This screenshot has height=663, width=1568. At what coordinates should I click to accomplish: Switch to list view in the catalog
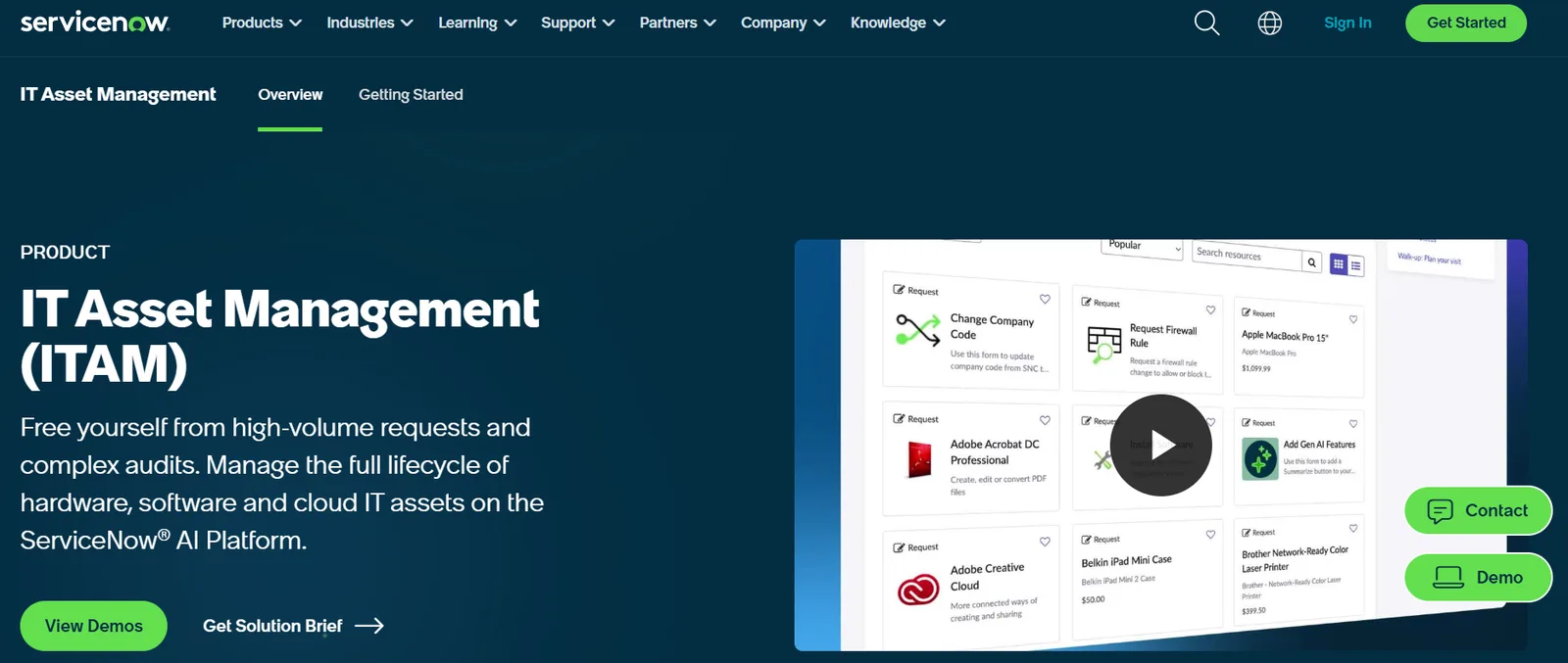[x=1356, y=265]
